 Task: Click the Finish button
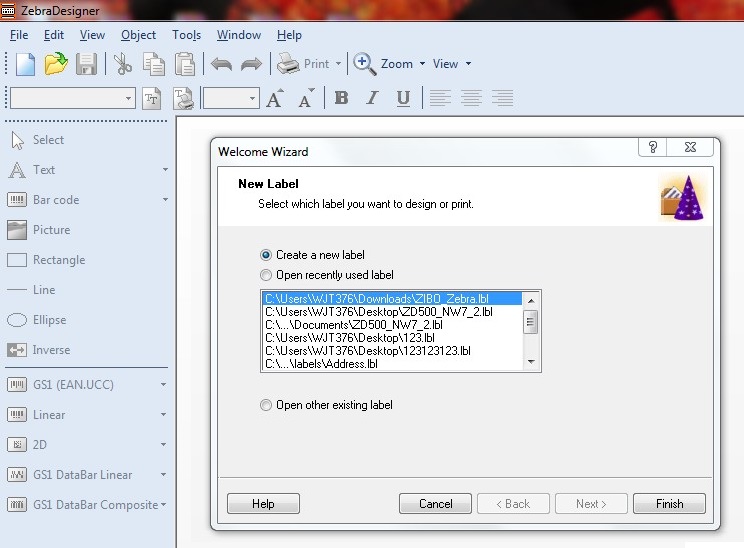tap(669, 503)
